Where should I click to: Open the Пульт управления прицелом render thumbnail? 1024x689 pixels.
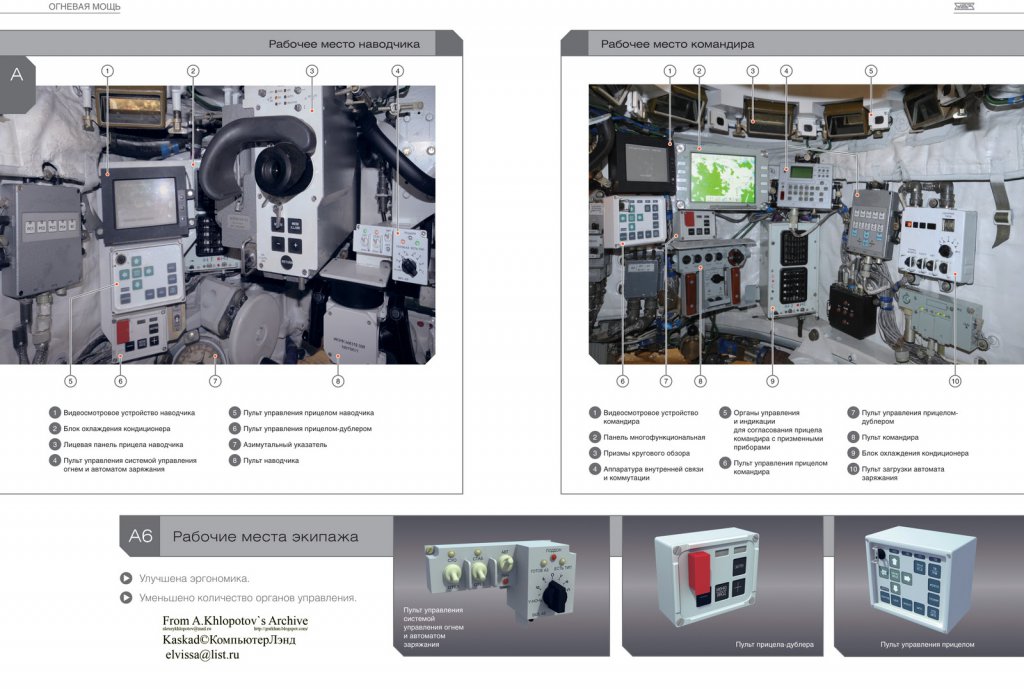point(920,583)
